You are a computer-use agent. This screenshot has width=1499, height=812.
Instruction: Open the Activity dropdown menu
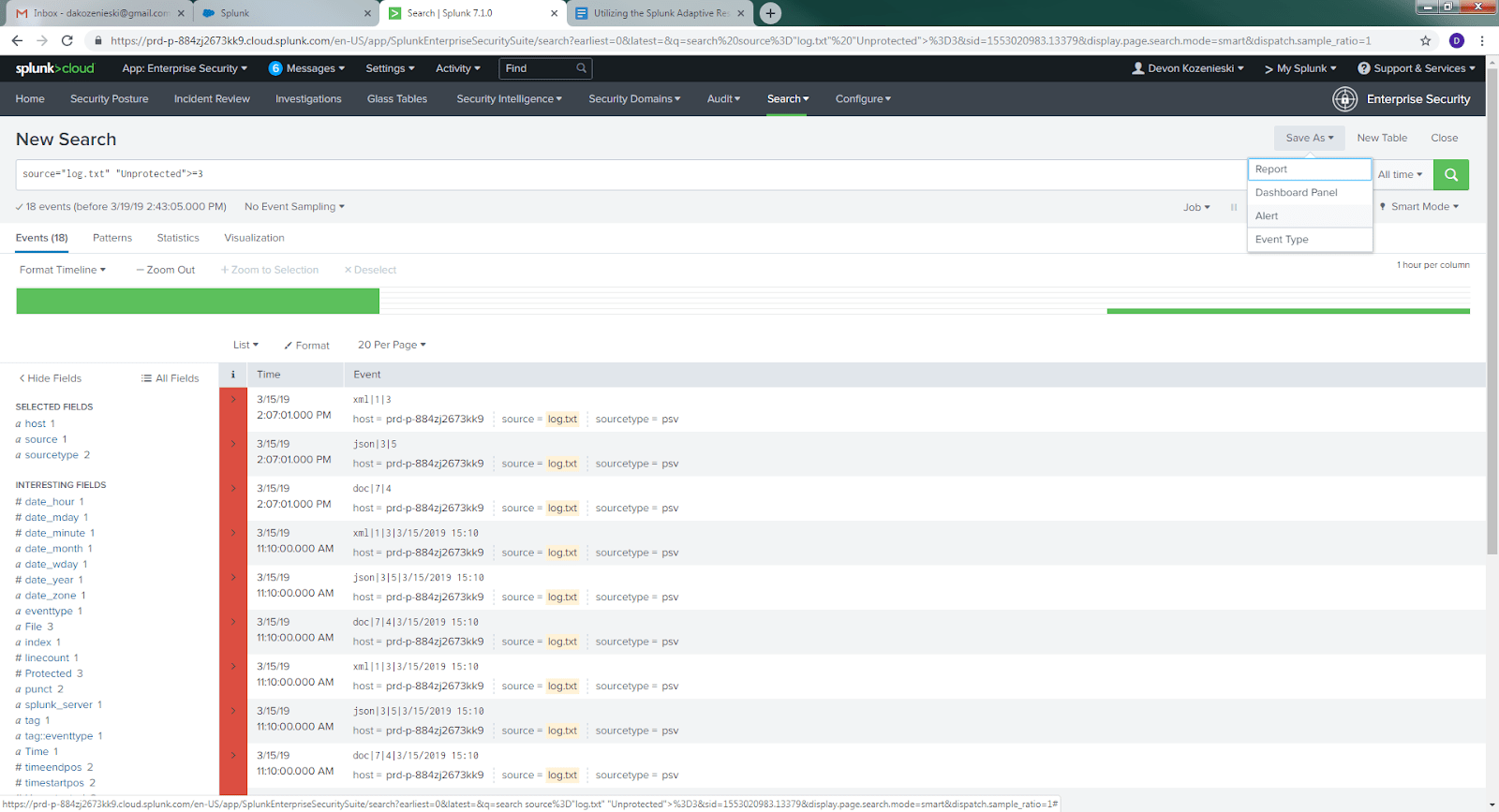pos(458,68)
